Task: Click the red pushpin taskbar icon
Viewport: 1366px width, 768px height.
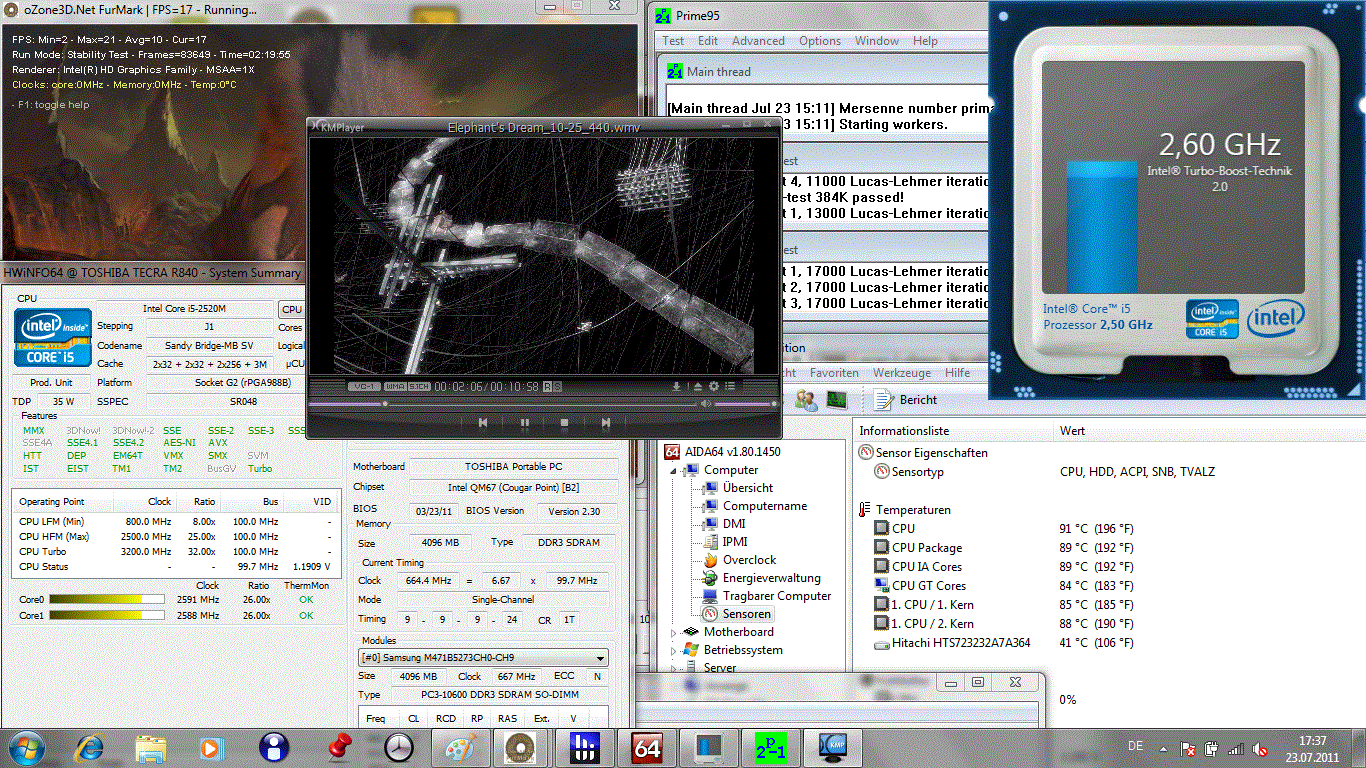Action: 339,746
